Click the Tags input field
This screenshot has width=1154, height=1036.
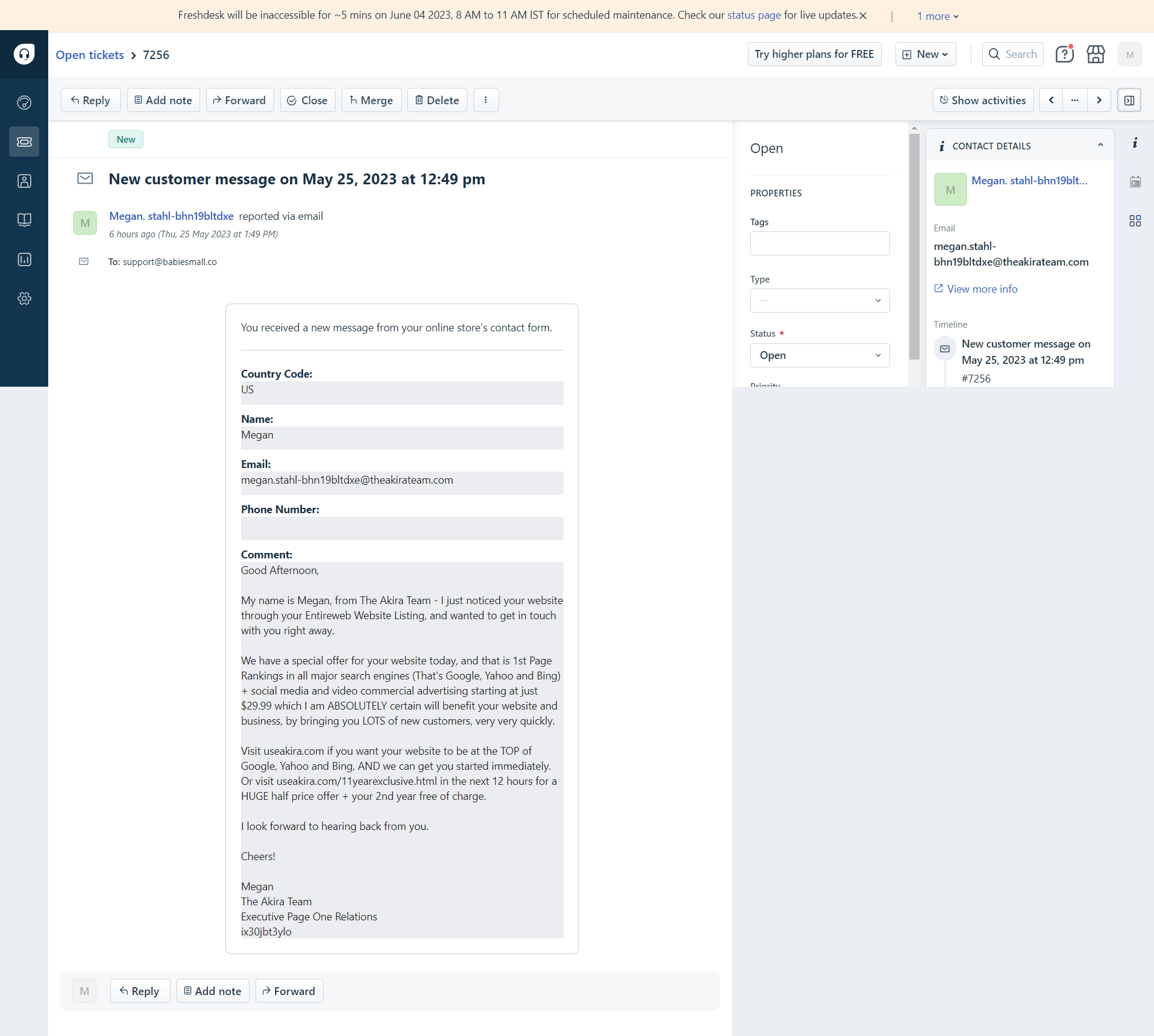click(x=820, y=243)
